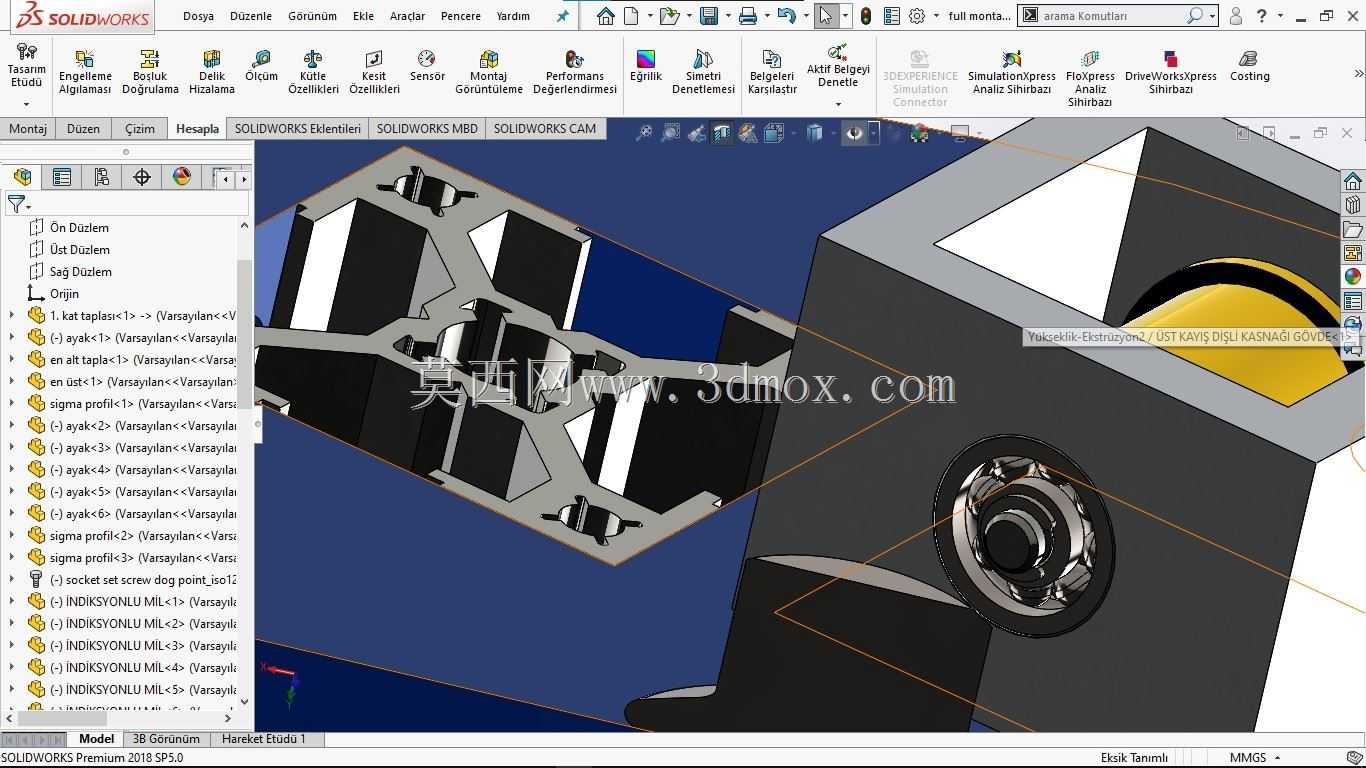Click the Print icon
This screenshot has height=768, width=1366.
coord(747,16)
